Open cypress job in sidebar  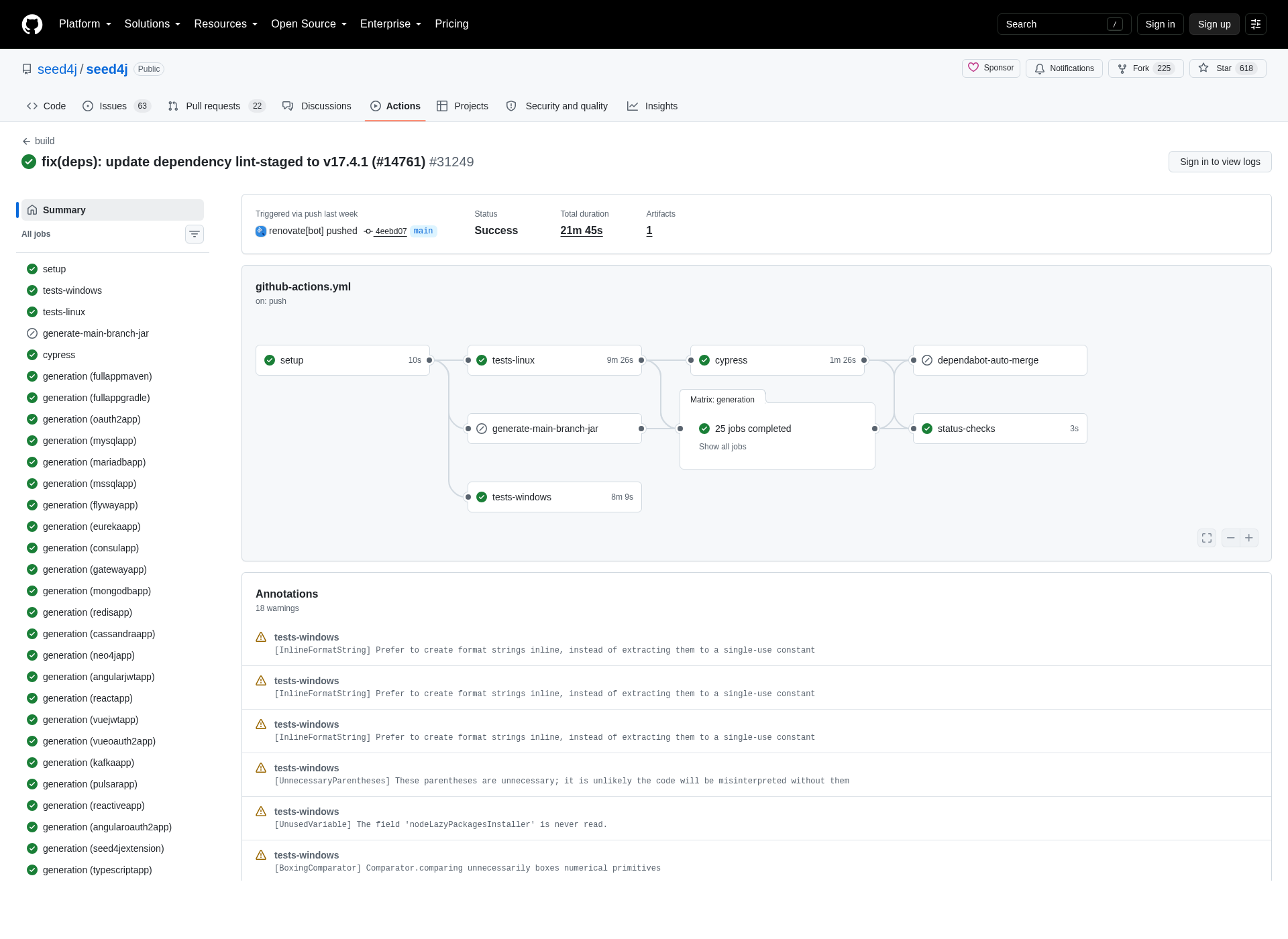[113, 355]
